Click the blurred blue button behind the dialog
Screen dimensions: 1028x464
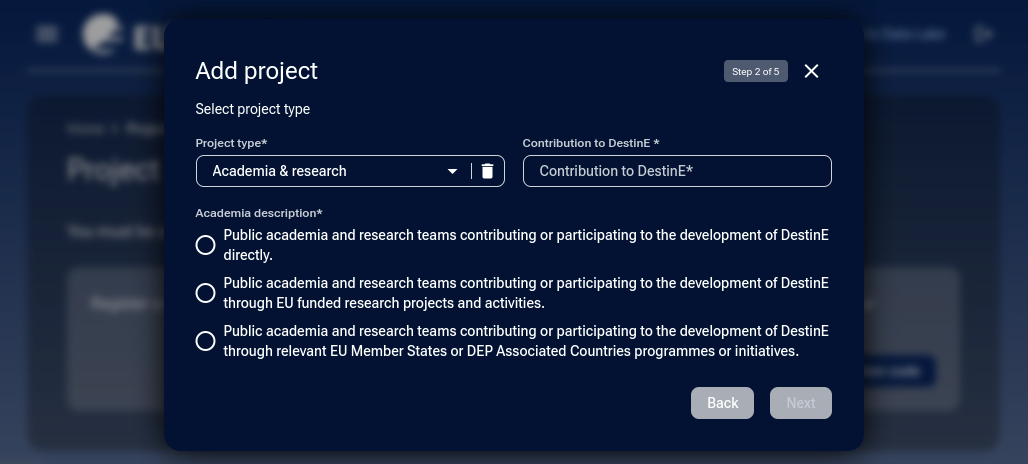[x=899, y=371]
